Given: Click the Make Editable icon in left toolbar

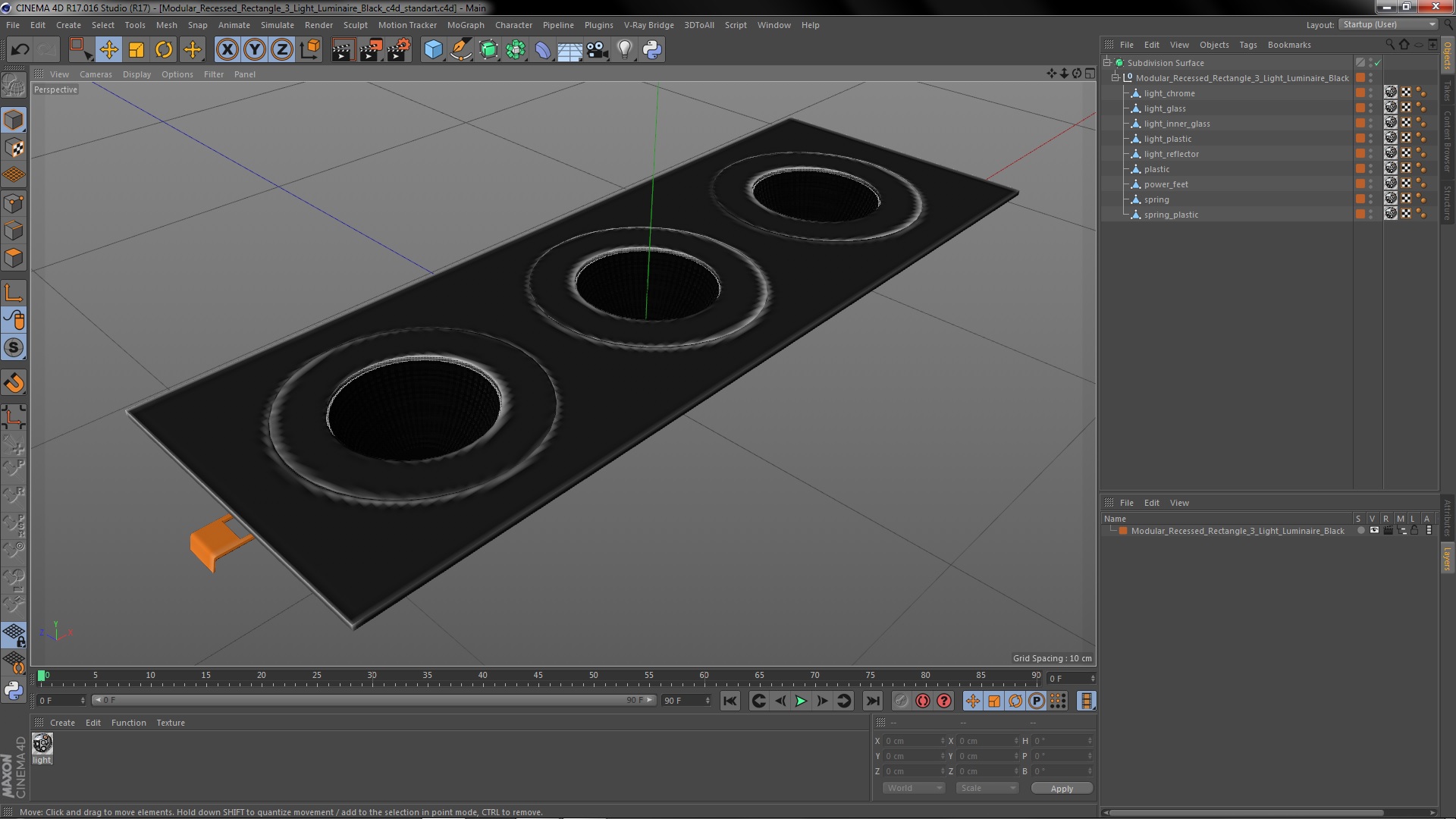Looking at the screenshot, I should 14,85.
